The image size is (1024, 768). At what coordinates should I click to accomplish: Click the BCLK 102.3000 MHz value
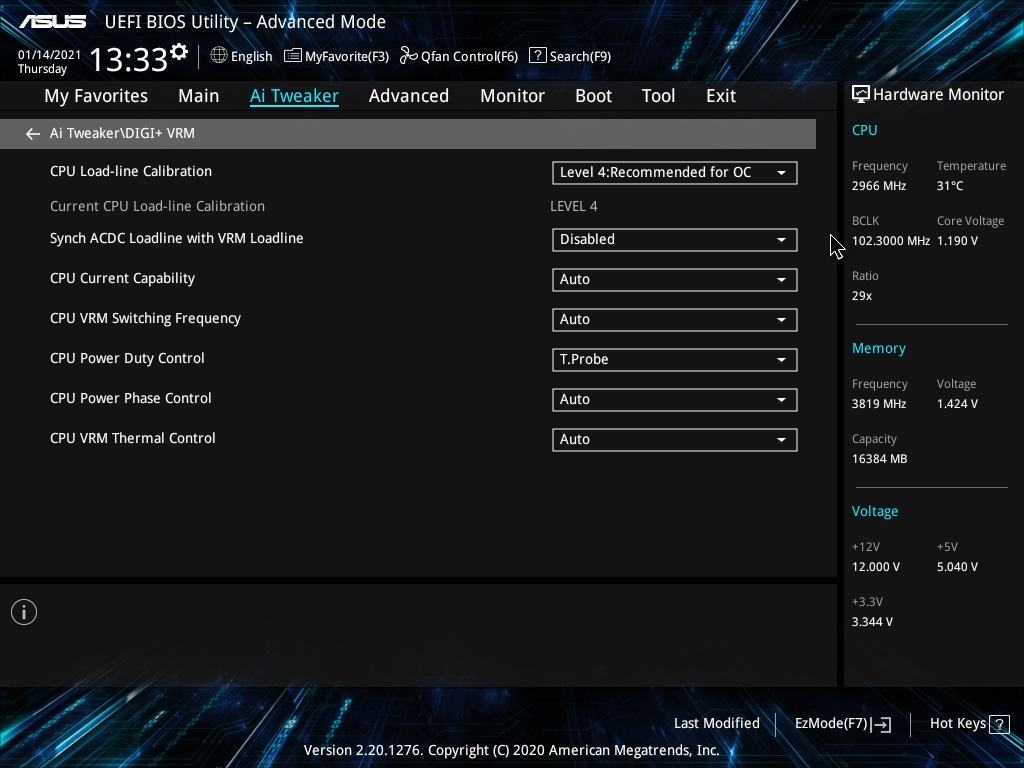[891, 241]
